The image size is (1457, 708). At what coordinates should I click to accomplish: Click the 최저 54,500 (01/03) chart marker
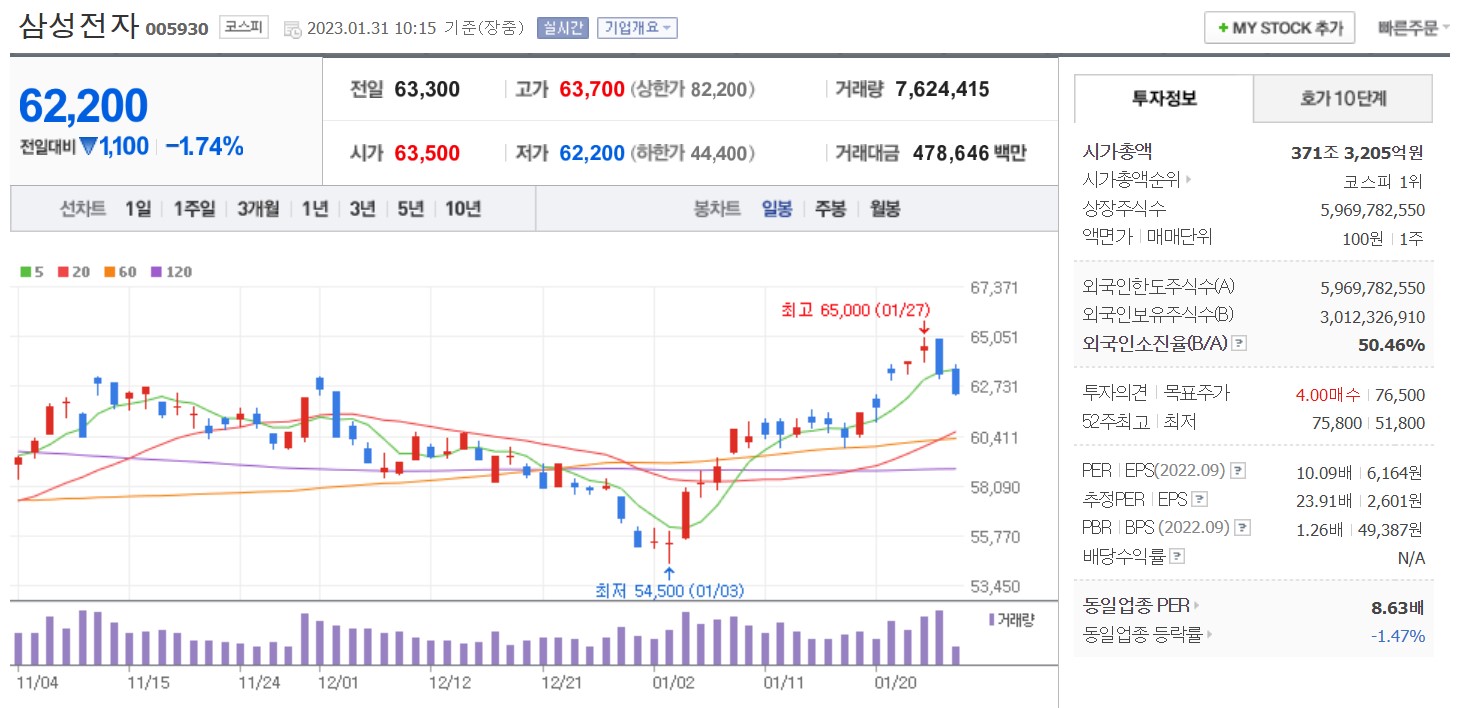[668, 590]
